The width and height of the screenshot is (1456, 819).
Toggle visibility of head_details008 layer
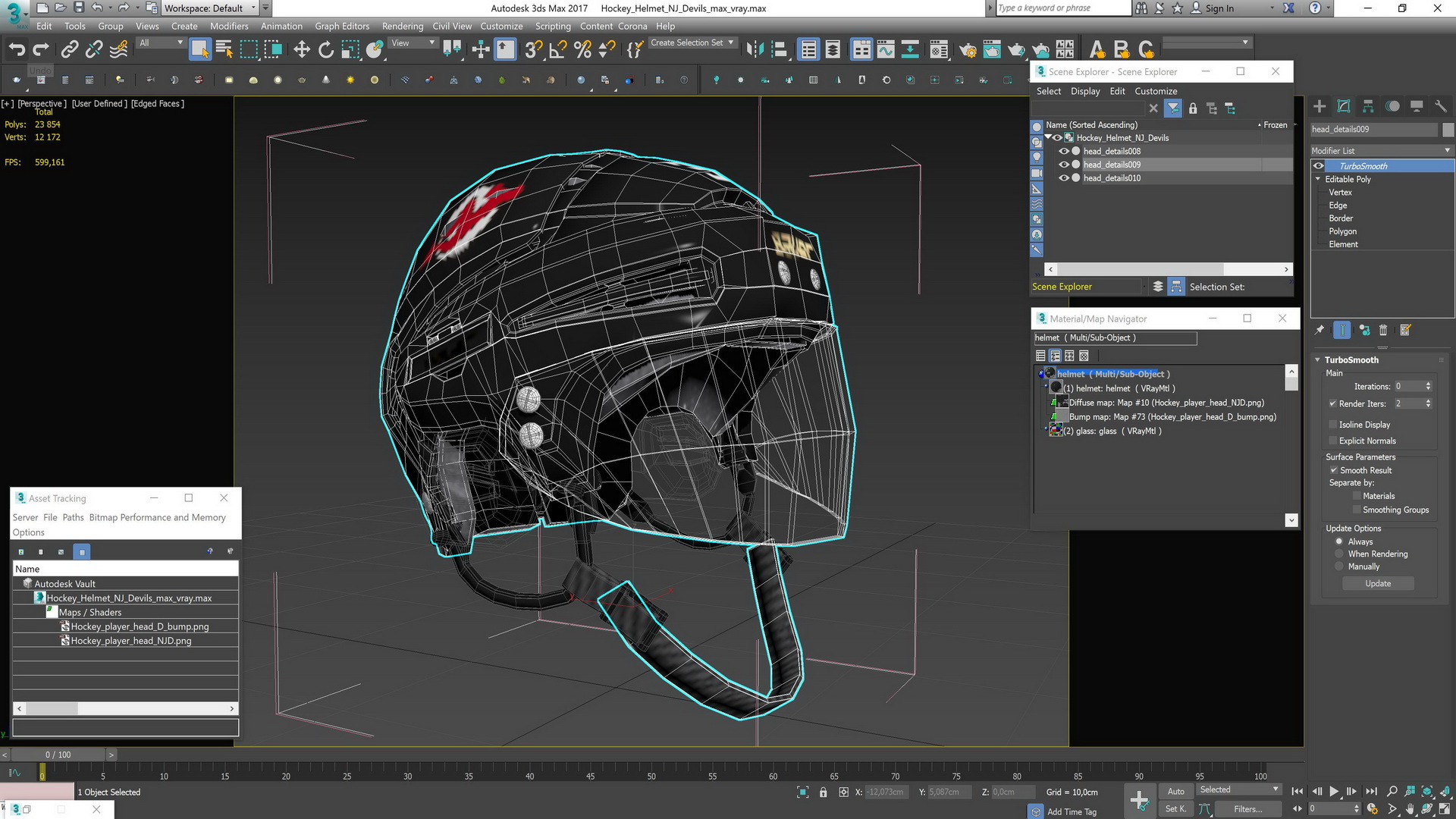(x=1062, y=150)
